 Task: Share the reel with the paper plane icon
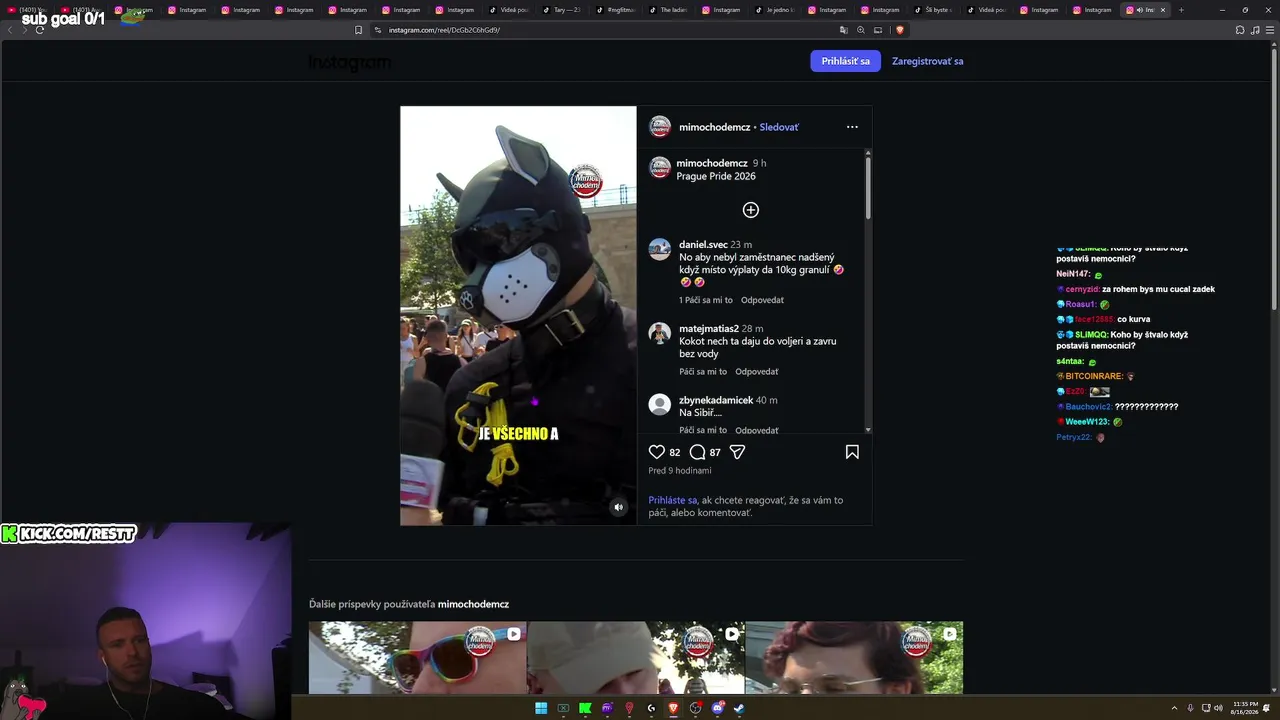738,452
